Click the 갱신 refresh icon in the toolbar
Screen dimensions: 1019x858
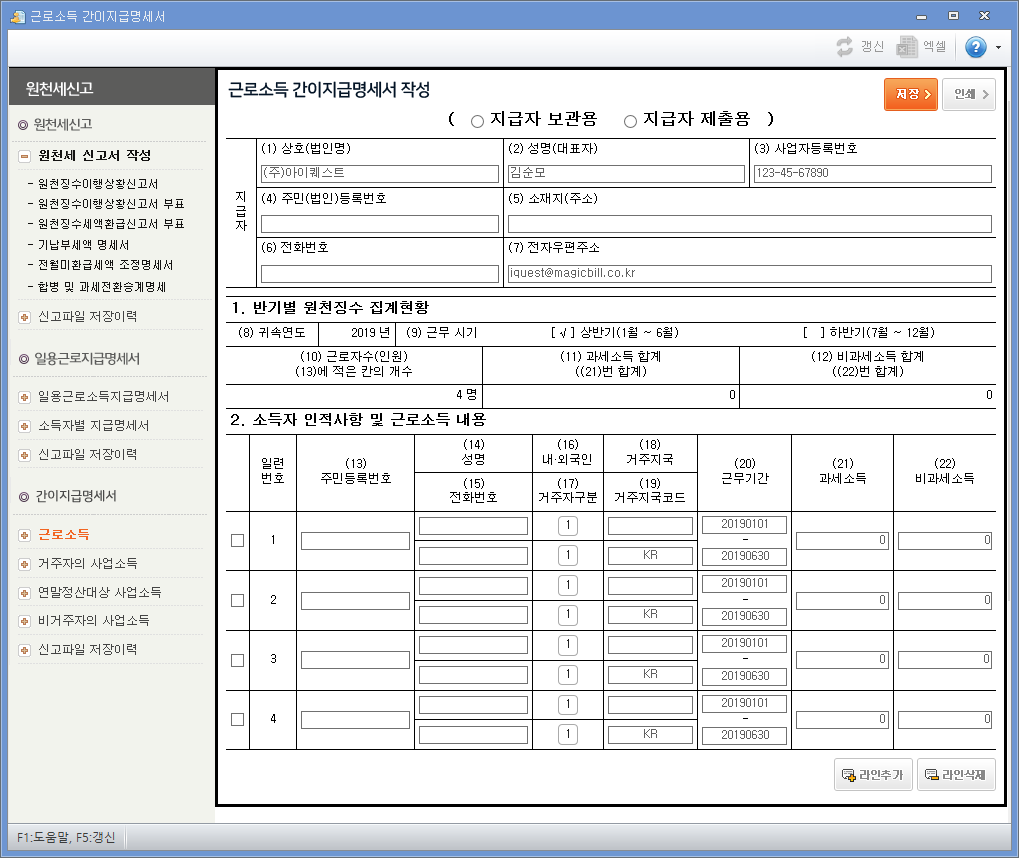[x=843, y=46]
